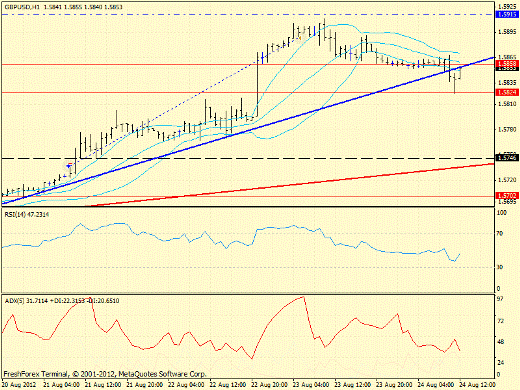Click the 23 Aug 12:00 time label

353,385
